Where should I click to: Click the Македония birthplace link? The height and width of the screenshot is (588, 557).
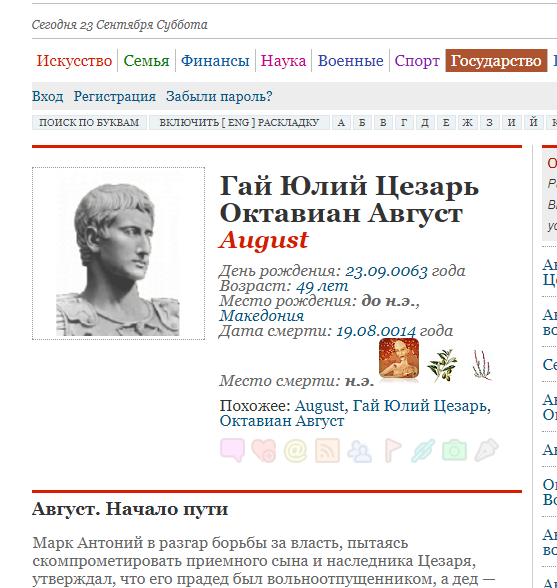tap(262, 316)
